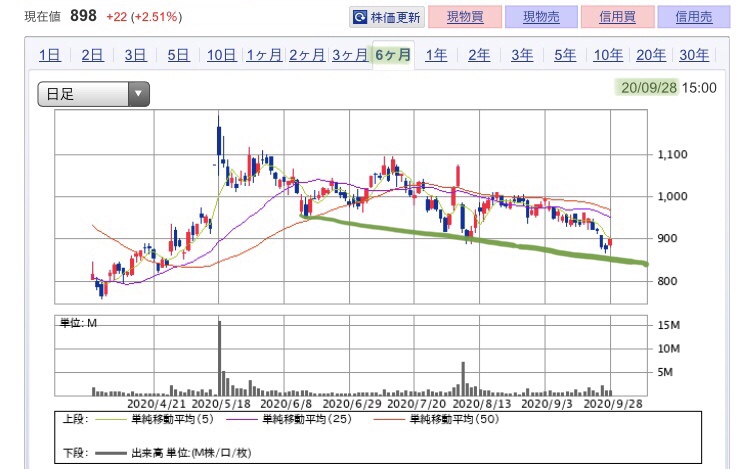Click the 2020/7/20 date axis label
The height and width of the screenshot is (469, 737).
[416, 404]
